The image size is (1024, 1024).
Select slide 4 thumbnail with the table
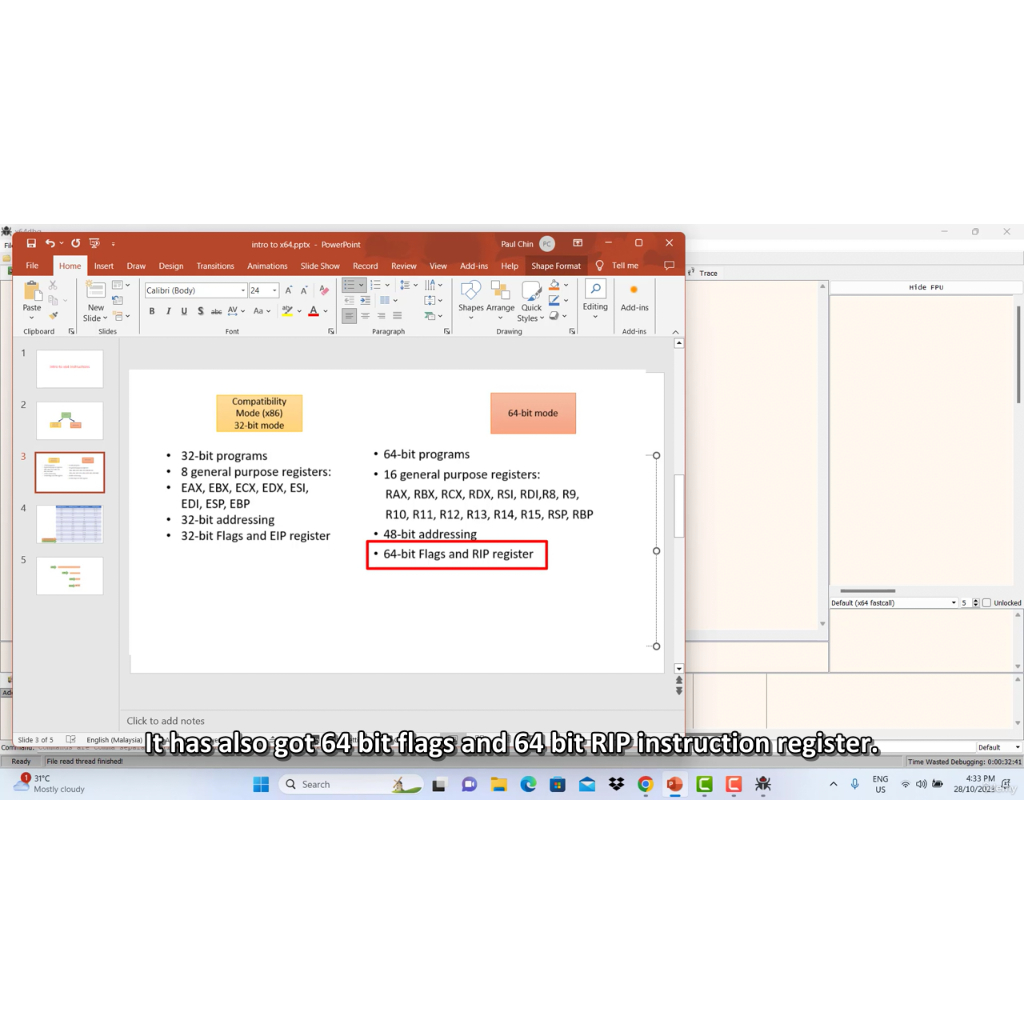[x=69, y=524]
